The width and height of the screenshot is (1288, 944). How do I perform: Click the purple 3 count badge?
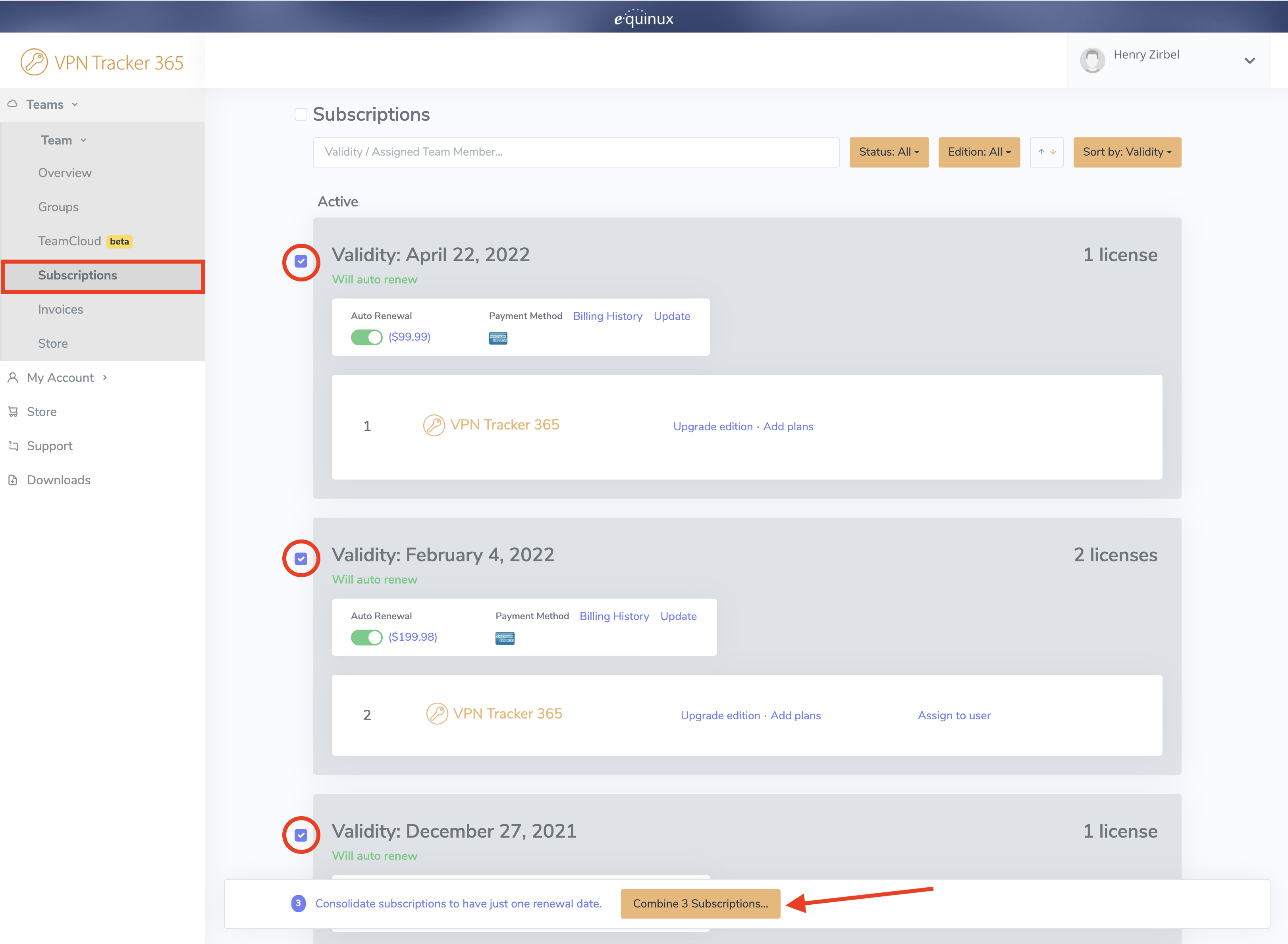click(298, 904)
